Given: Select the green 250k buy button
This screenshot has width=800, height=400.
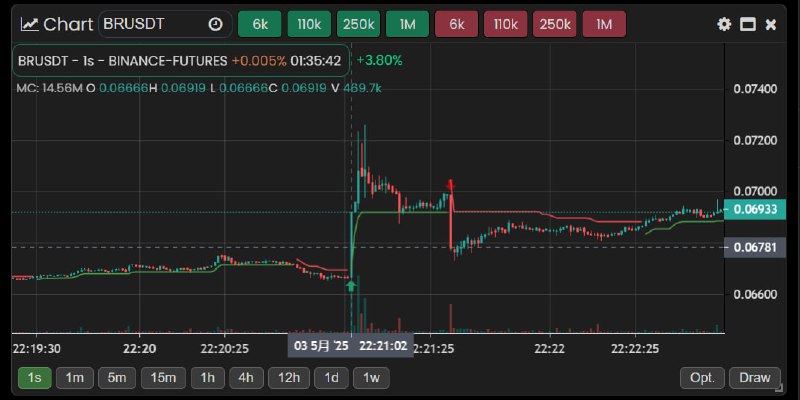Looking at the screenshot, I should [x=358, y=24].
